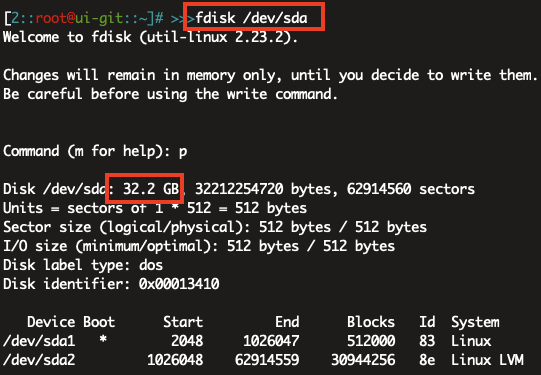Select the /dev/sda2 device entry
This screenshot has height=375, width=541.
pyautogui.click(x=39, y=360)
